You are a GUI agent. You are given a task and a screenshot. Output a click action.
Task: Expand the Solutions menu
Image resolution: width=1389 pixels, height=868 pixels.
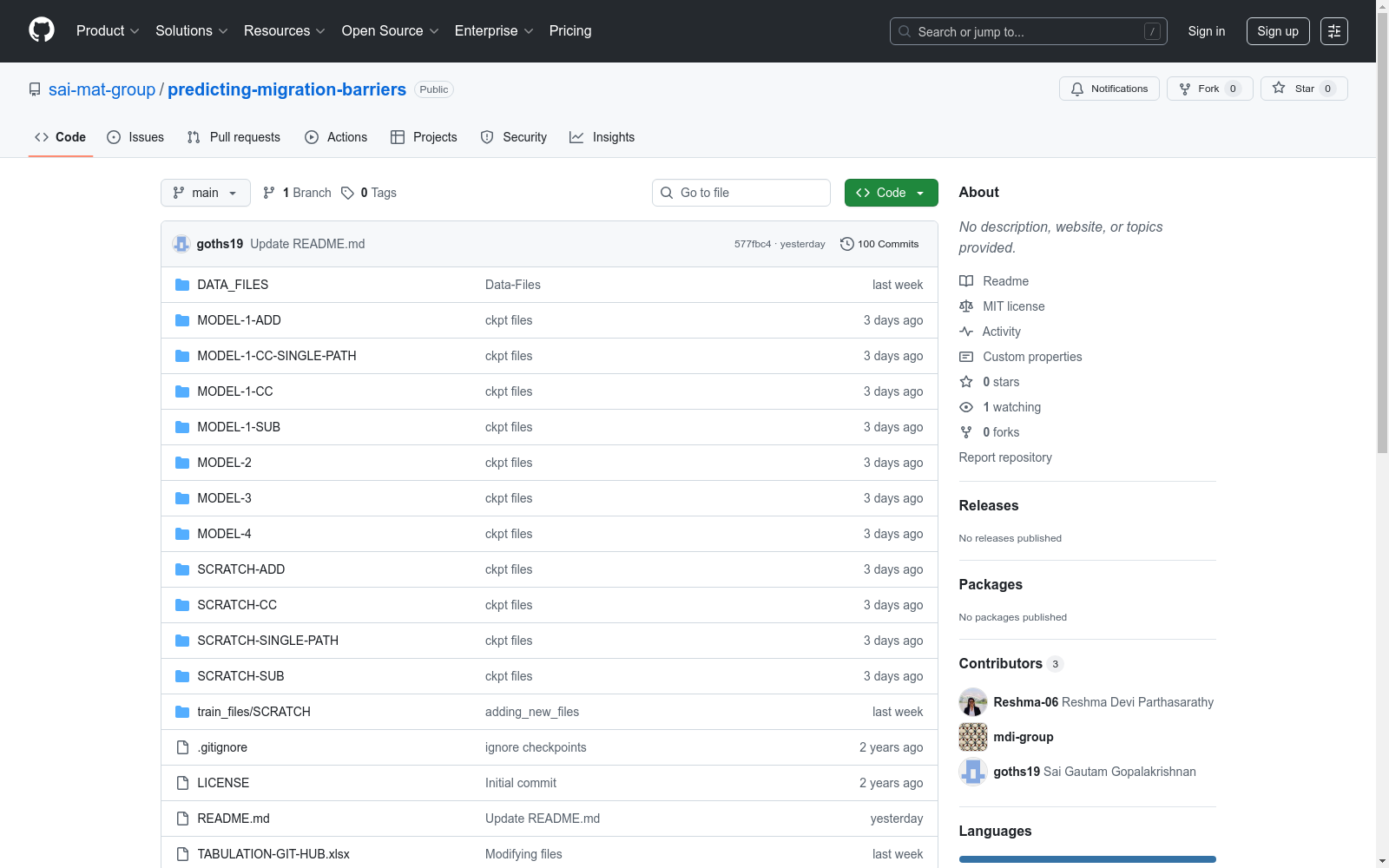[x=192, y=30]
